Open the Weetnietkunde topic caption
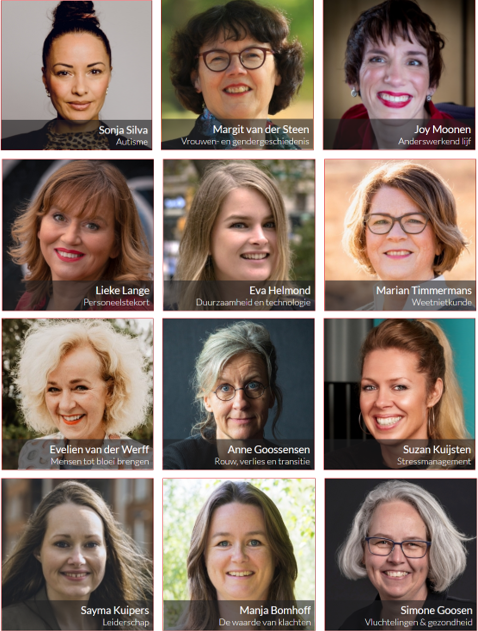 (x=441, y=302)
